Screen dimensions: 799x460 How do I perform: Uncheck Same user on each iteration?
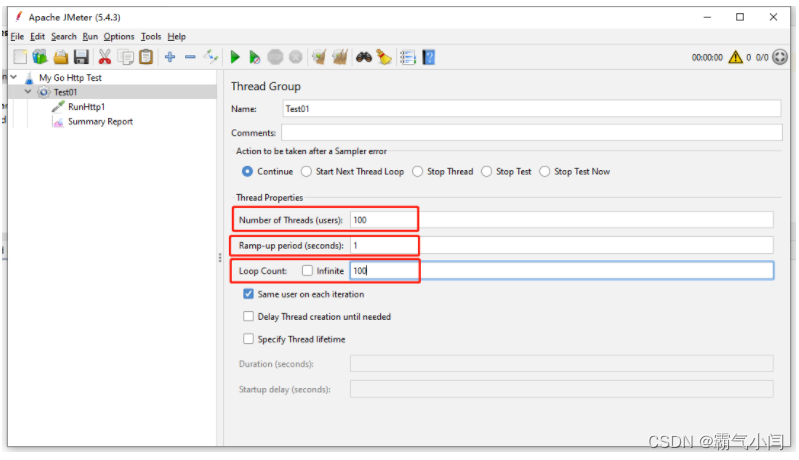[x=248, y=294]
